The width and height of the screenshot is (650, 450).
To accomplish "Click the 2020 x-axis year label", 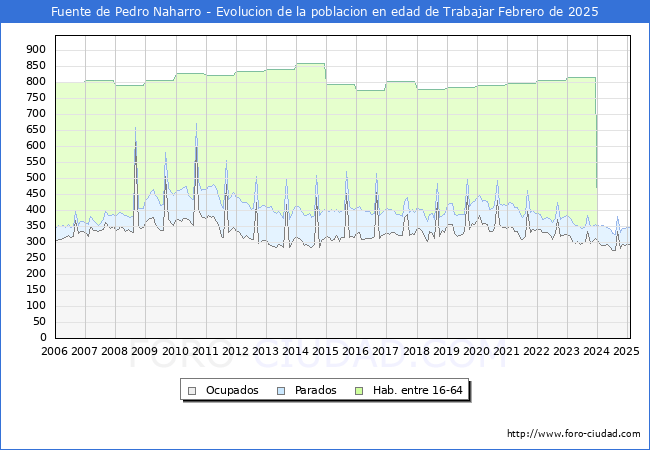I will (x=476, y=351).
